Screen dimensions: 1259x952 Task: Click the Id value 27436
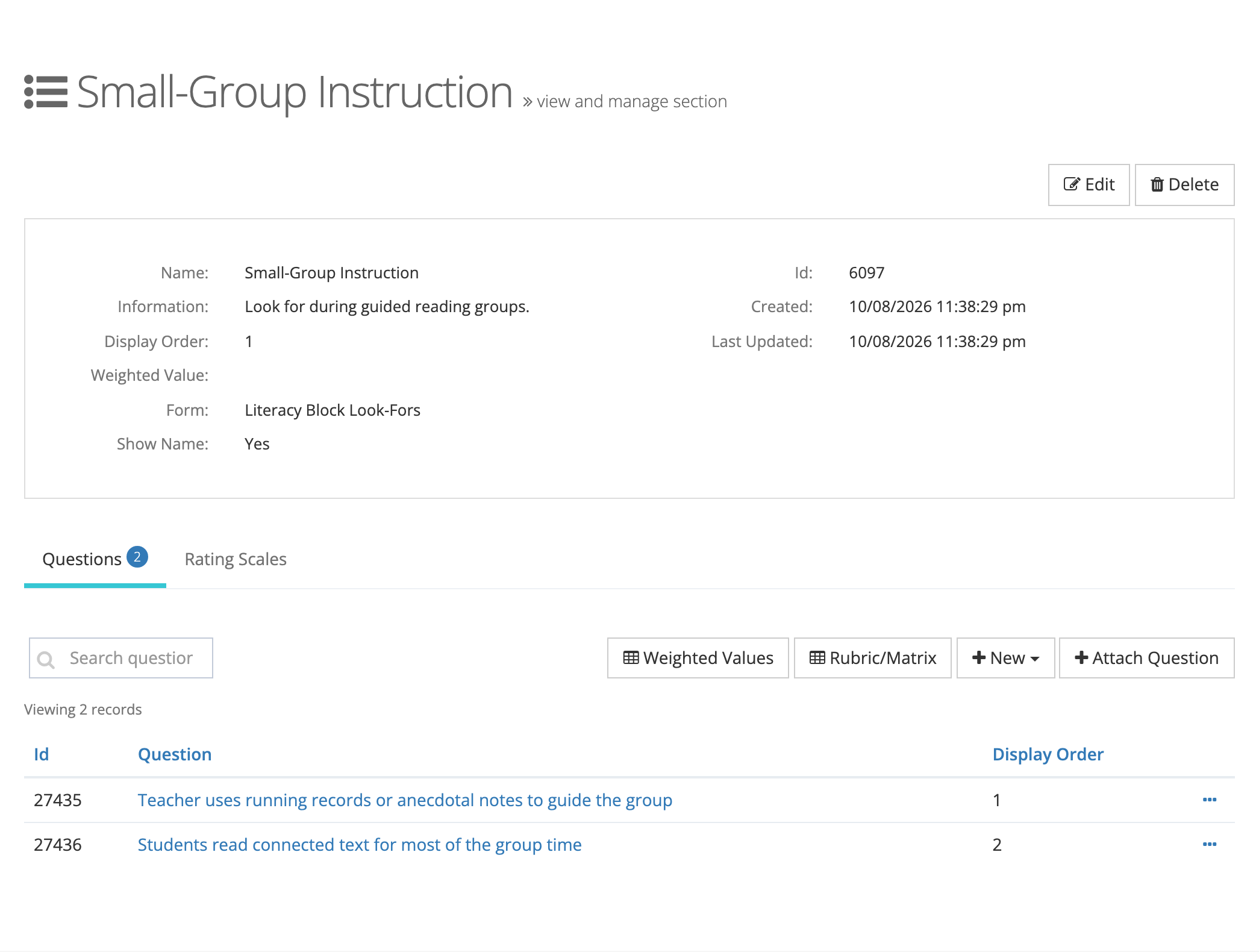(x=57, y=845)
